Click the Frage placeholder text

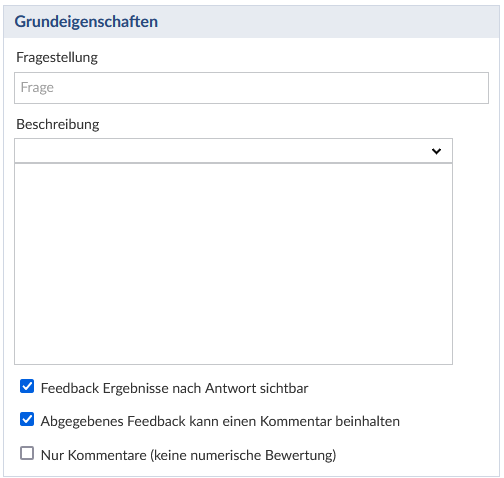[x=37, y=88]
